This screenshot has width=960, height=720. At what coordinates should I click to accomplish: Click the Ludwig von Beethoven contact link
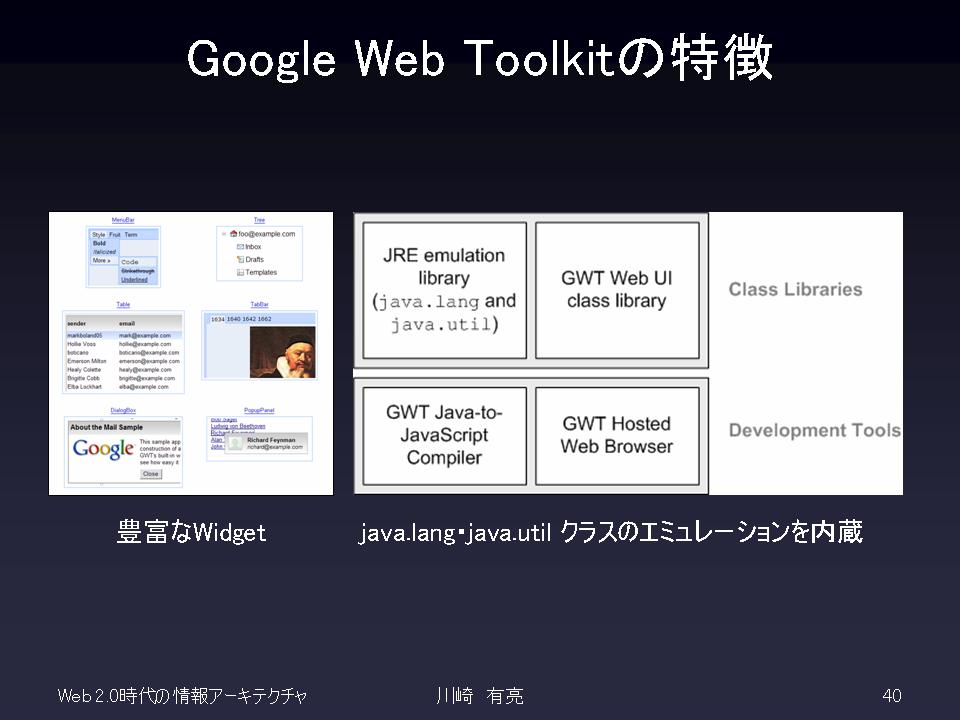pyautogui.click(x=238, y=426)
